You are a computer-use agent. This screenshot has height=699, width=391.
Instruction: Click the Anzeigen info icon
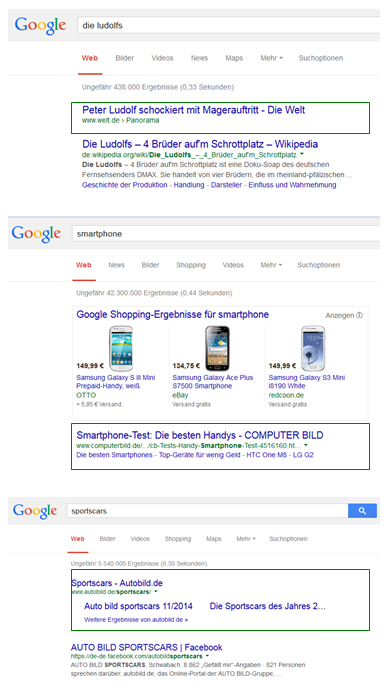point(359,315)
